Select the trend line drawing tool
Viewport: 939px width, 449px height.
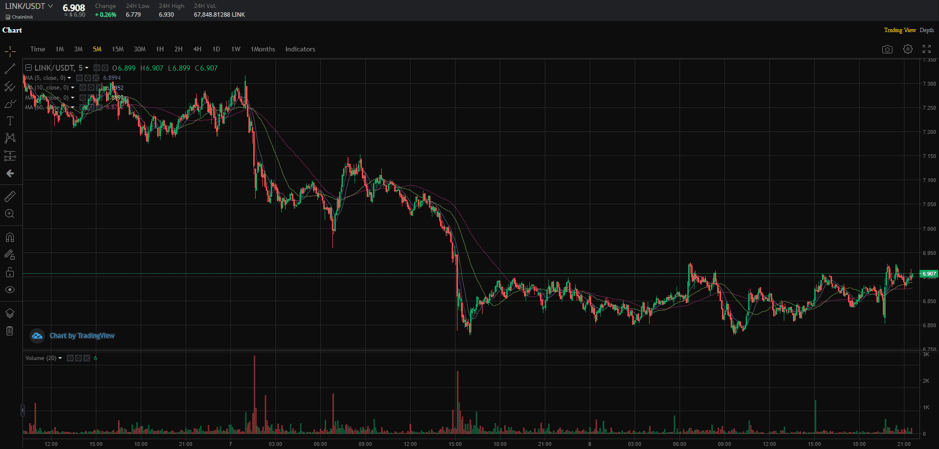pos(10,68)
